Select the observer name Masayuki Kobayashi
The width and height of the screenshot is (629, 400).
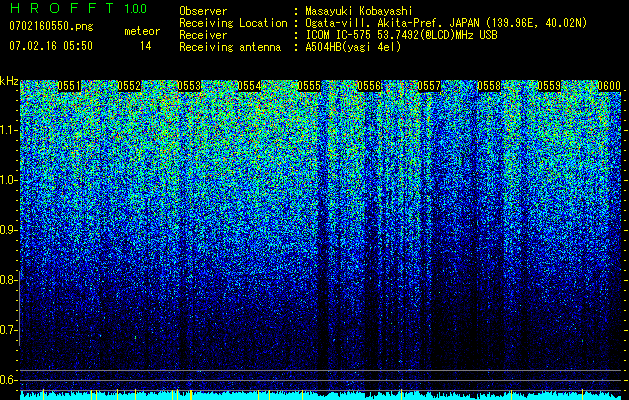359,11
